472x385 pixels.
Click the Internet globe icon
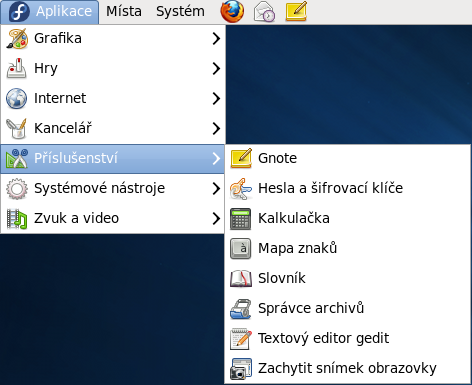point(17,98)
